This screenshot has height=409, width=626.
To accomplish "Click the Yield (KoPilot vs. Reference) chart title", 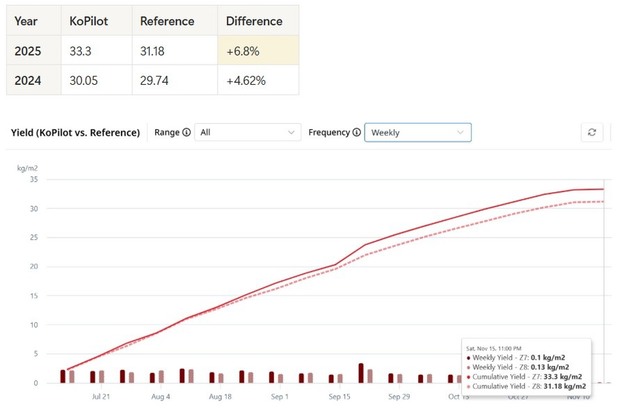I will pyautogui.click(x=75, y=132).
